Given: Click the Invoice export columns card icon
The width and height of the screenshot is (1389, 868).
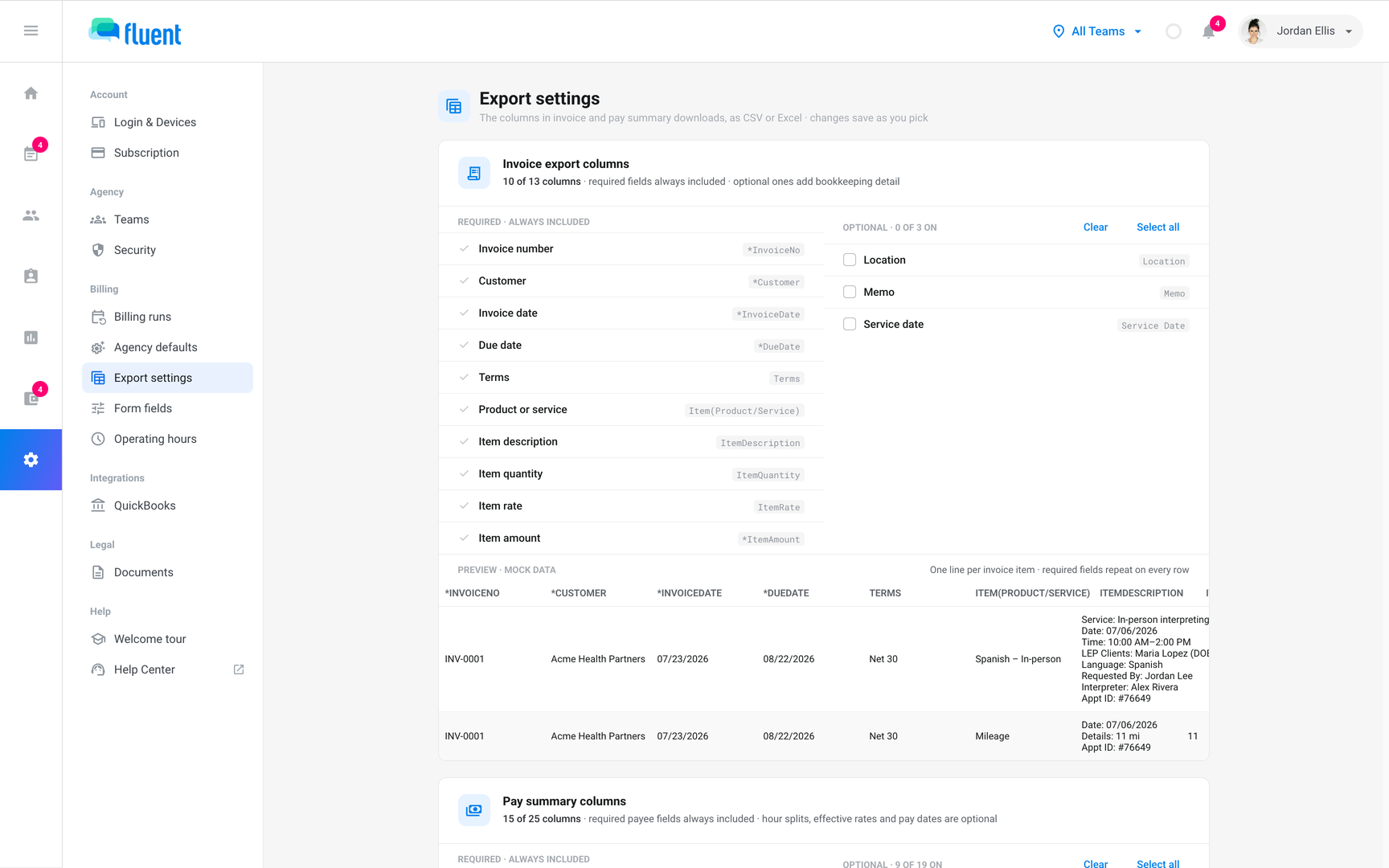Looking at the screenshot, I should click(x=474, y=173).
